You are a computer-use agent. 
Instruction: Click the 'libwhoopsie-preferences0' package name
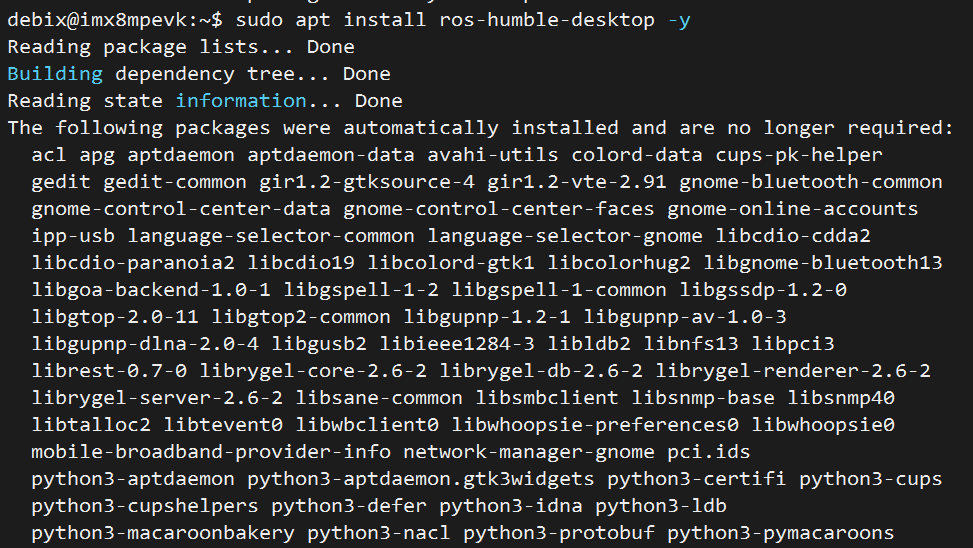595,425
